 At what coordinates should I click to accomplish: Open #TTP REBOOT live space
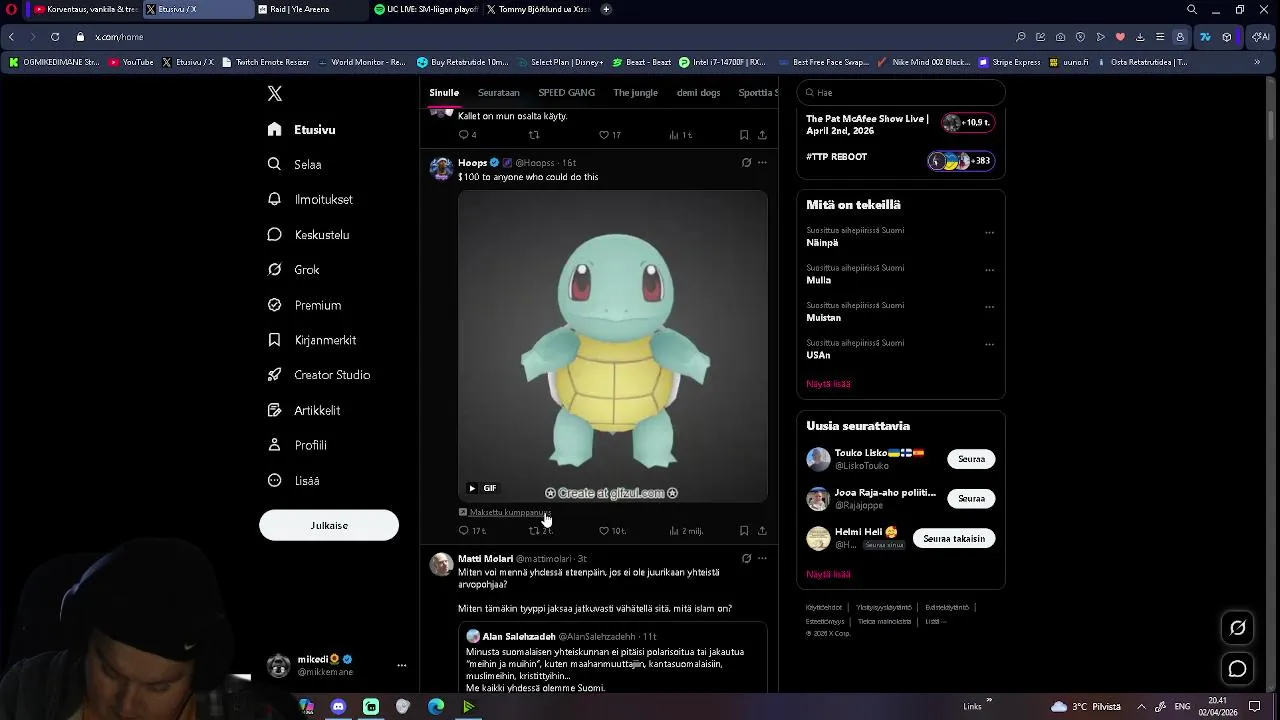[900, 160]
